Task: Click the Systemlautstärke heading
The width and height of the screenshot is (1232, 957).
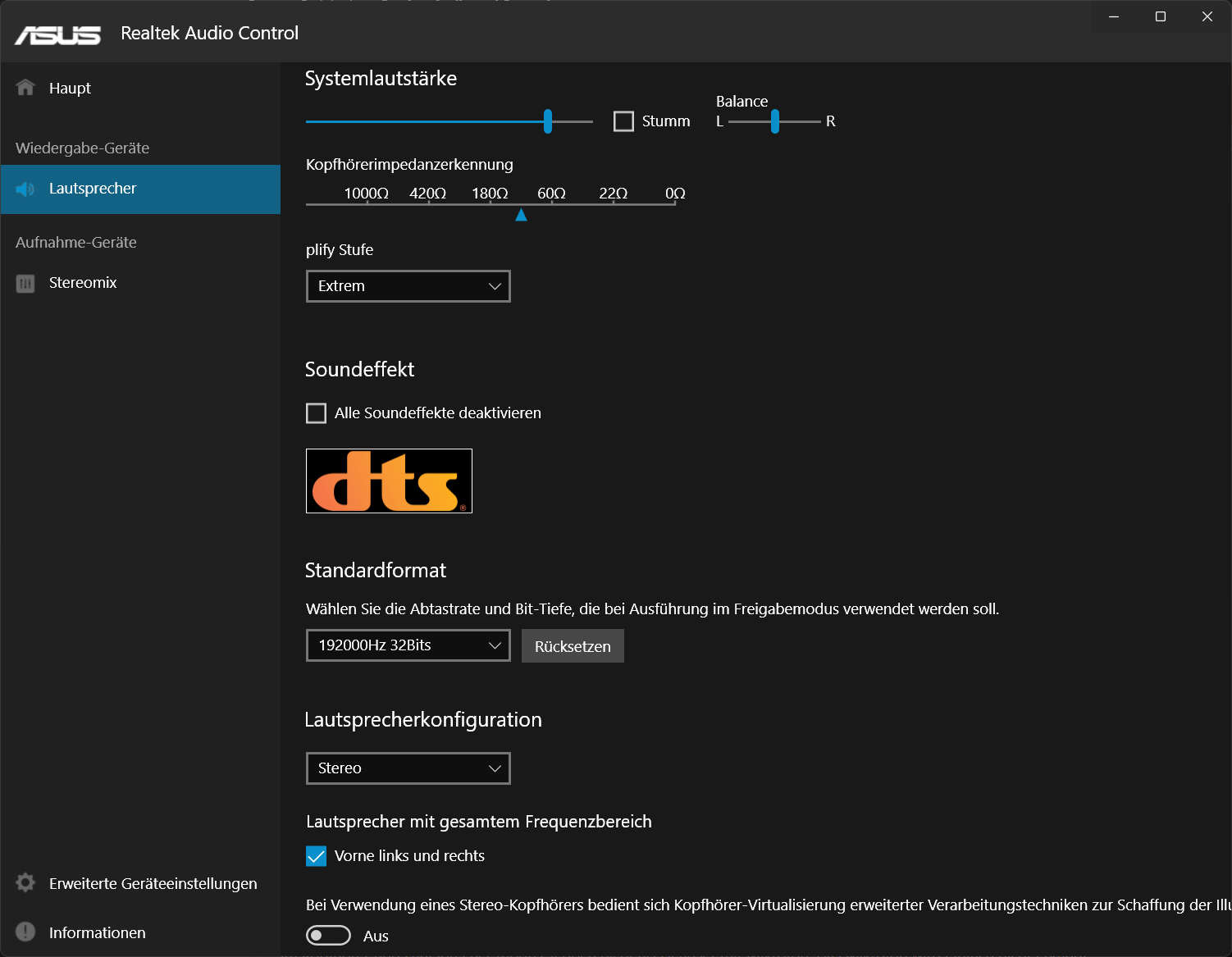Action: 381,79
